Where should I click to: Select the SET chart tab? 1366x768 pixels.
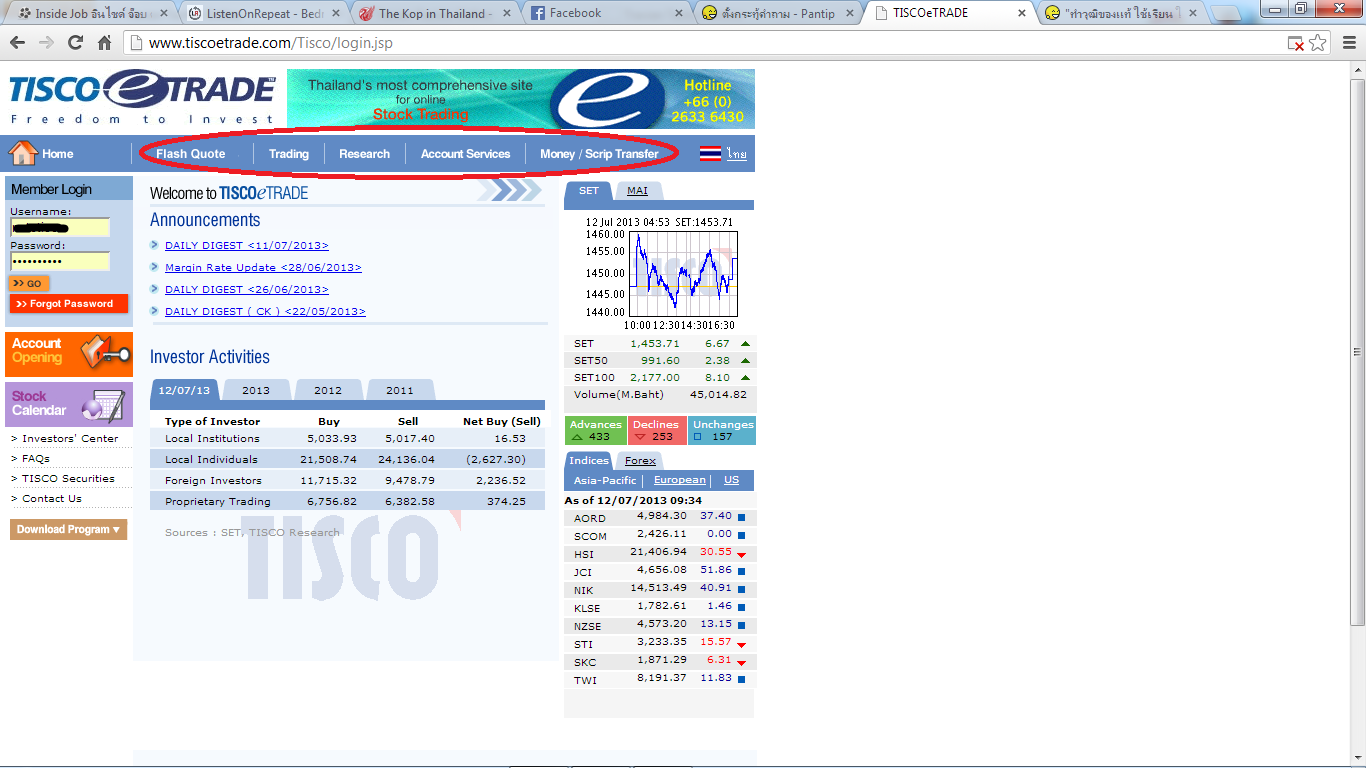589,191
